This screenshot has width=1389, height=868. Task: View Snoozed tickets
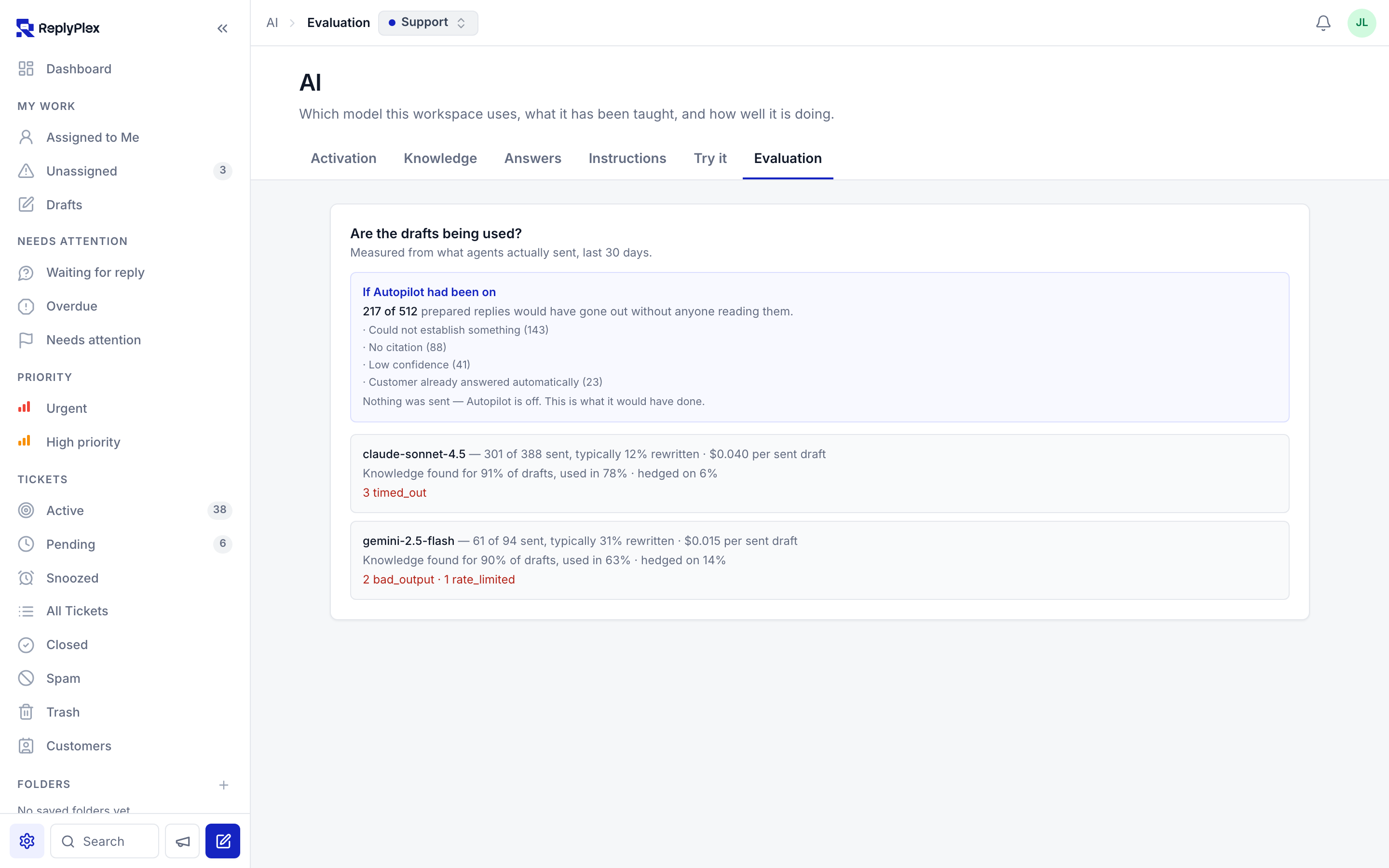[x=125, y=578]
